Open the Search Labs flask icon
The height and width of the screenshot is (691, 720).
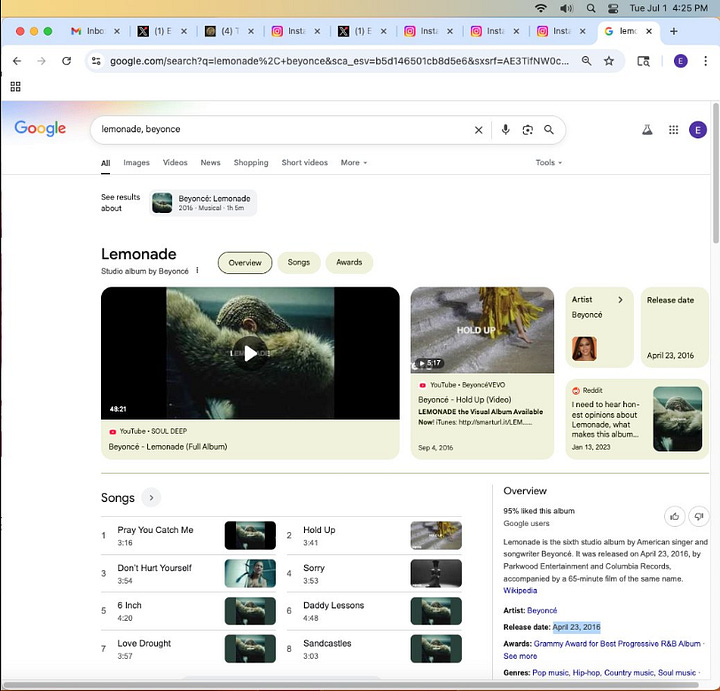pyautogui.click(x=647, y=130)
